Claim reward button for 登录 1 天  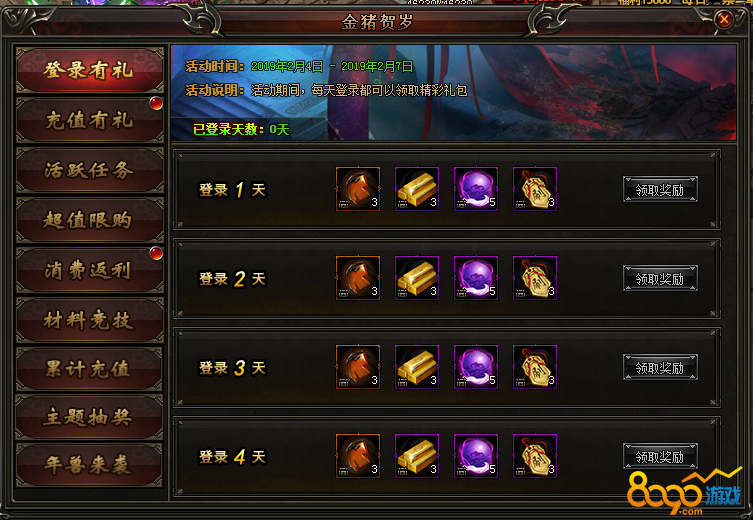pyautogui.click(x=660, y=189)
